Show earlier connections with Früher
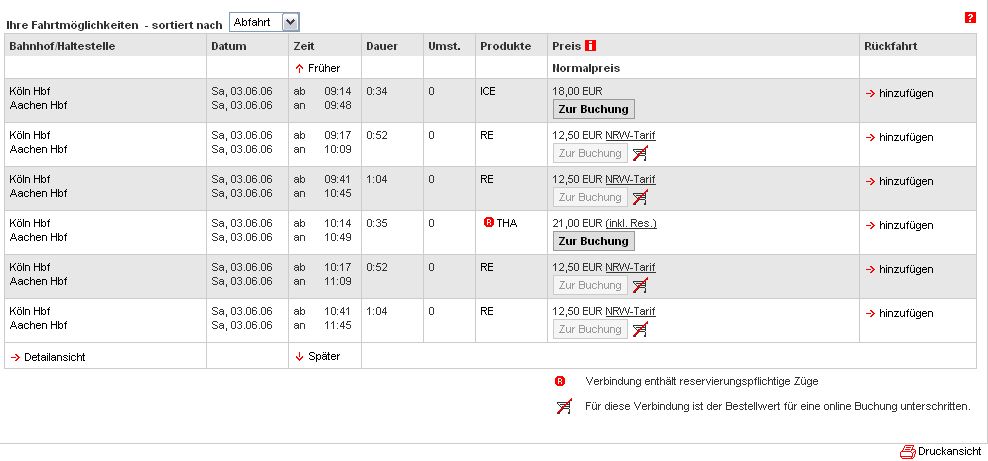Screen dimensions: 988x461 click(318, 68)
